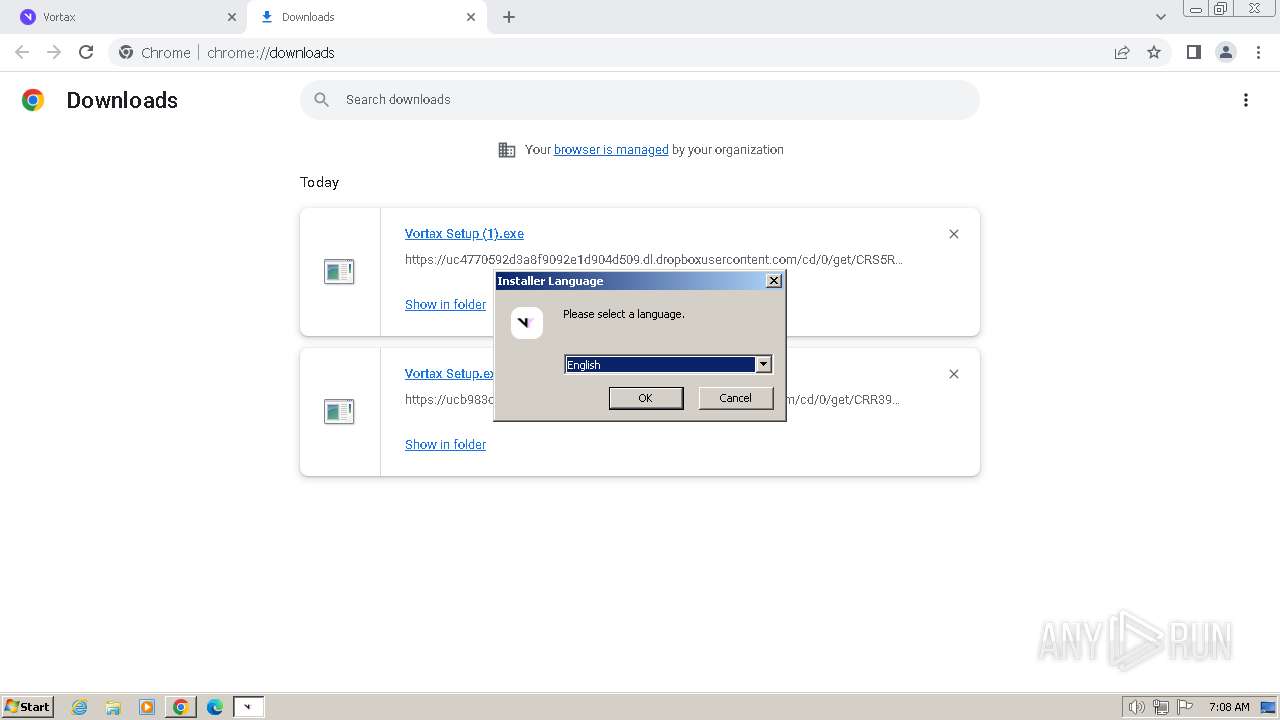Click the 7:08 AM clock
Screen dimensions: 1280x720
click(1229, 707)
